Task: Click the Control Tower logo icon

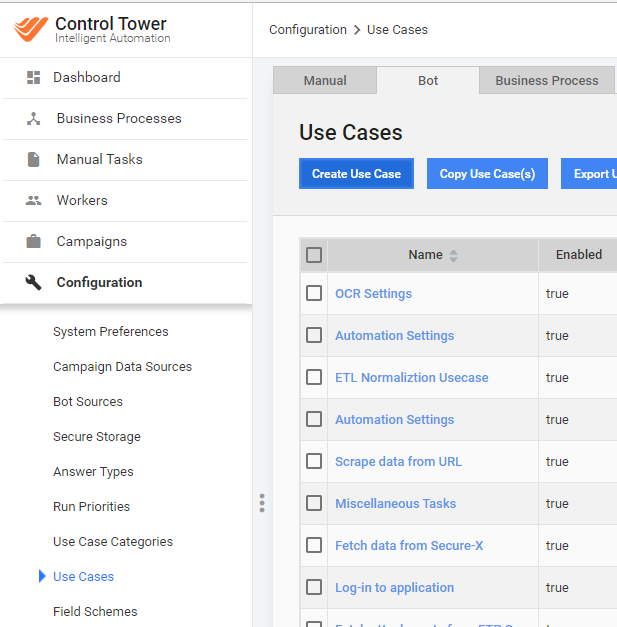Action: pos(31,29)
